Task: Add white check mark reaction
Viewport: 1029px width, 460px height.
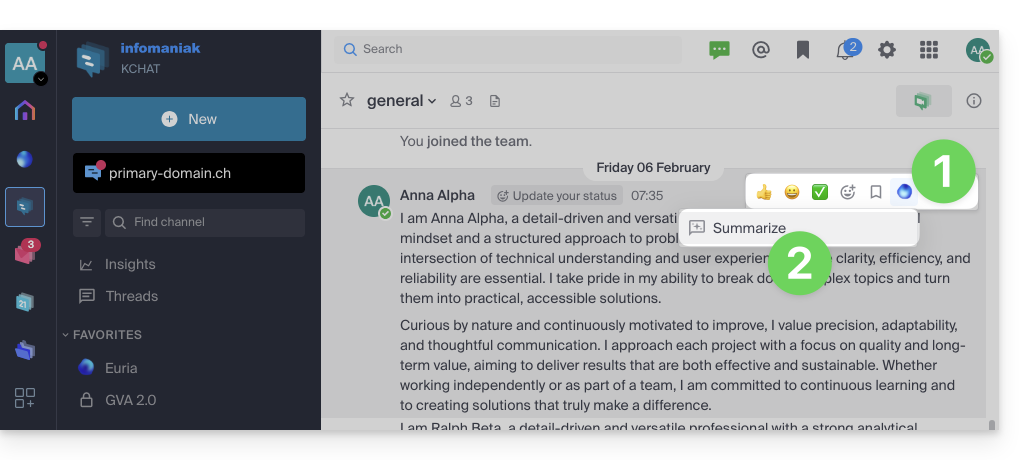Action: 820,192
